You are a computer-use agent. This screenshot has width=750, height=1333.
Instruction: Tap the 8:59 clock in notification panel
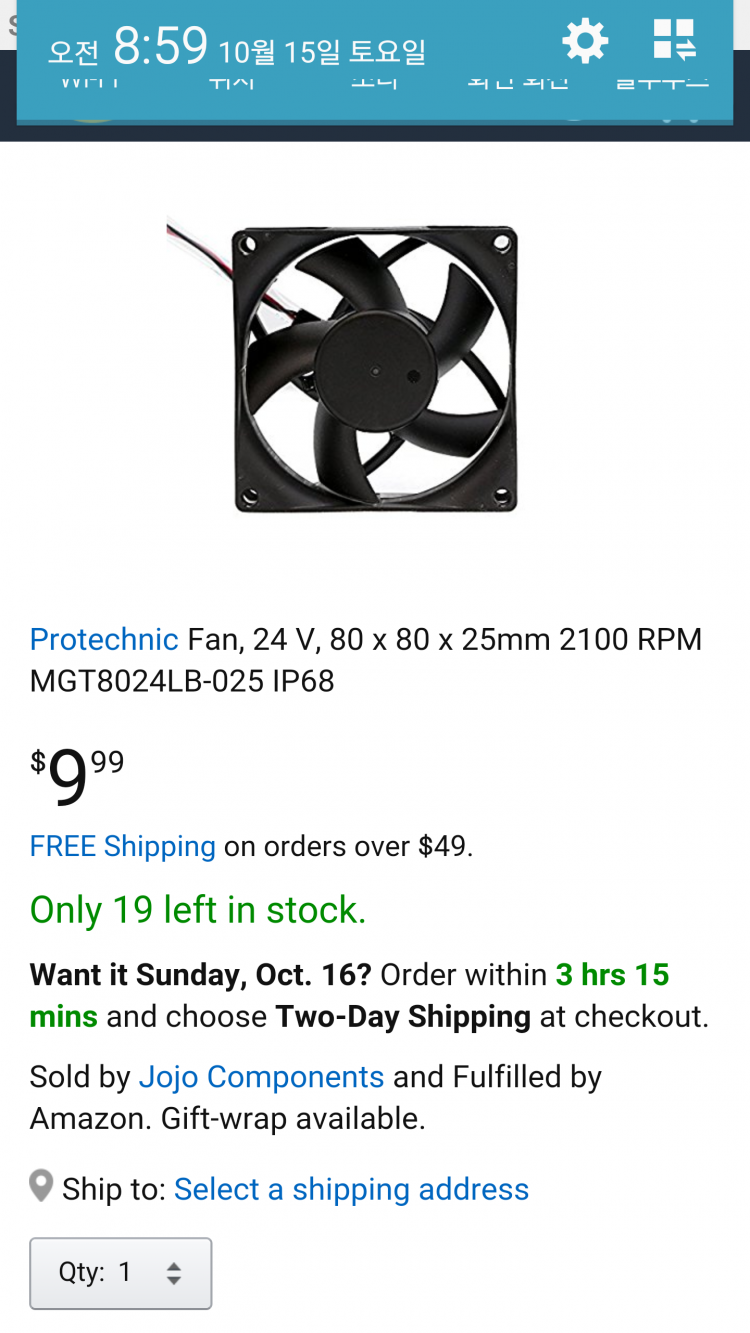[160, 46]
